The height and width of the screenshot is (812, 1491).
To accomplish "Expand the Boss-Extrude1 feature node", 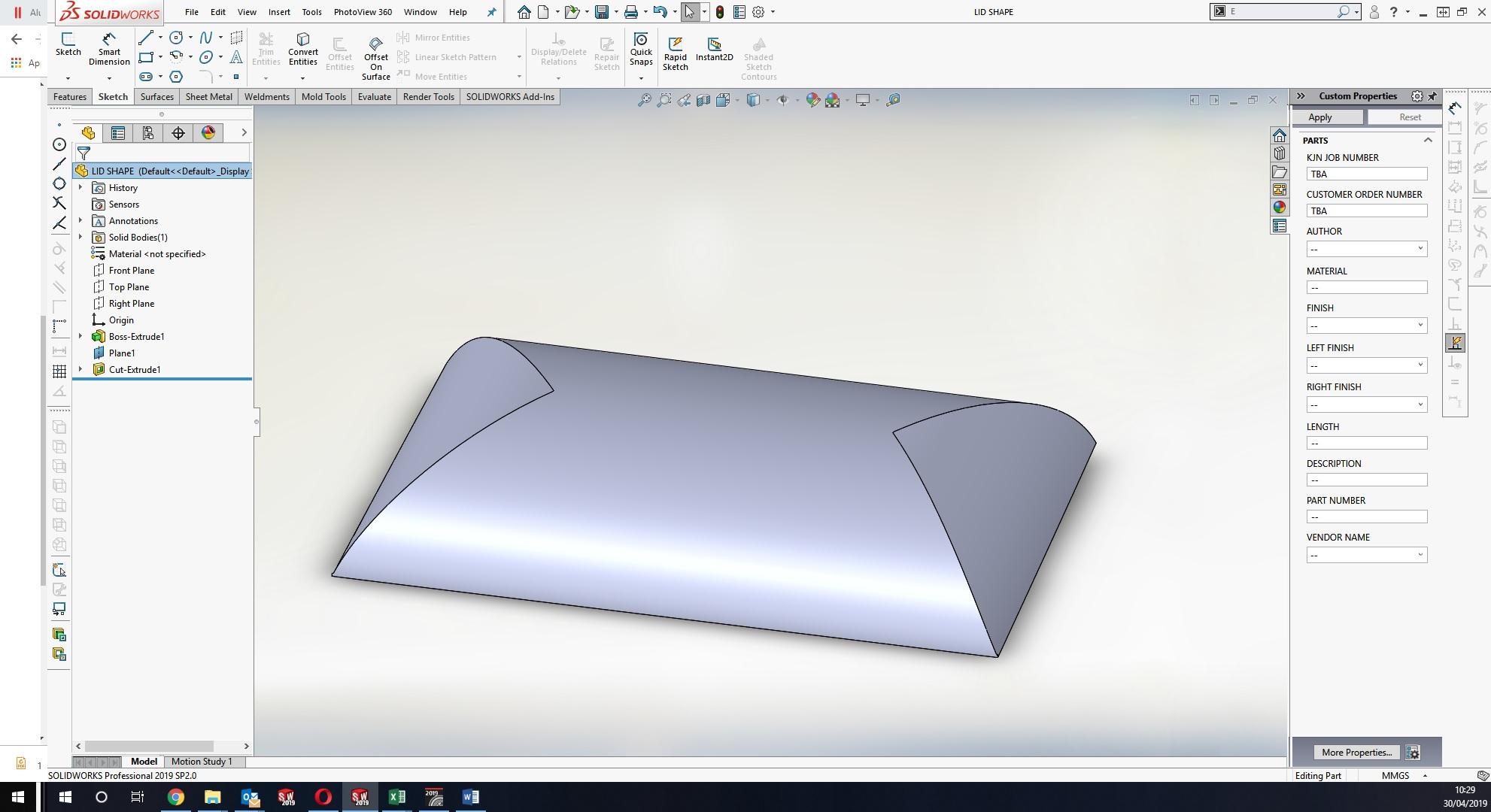I will (80, 336).
